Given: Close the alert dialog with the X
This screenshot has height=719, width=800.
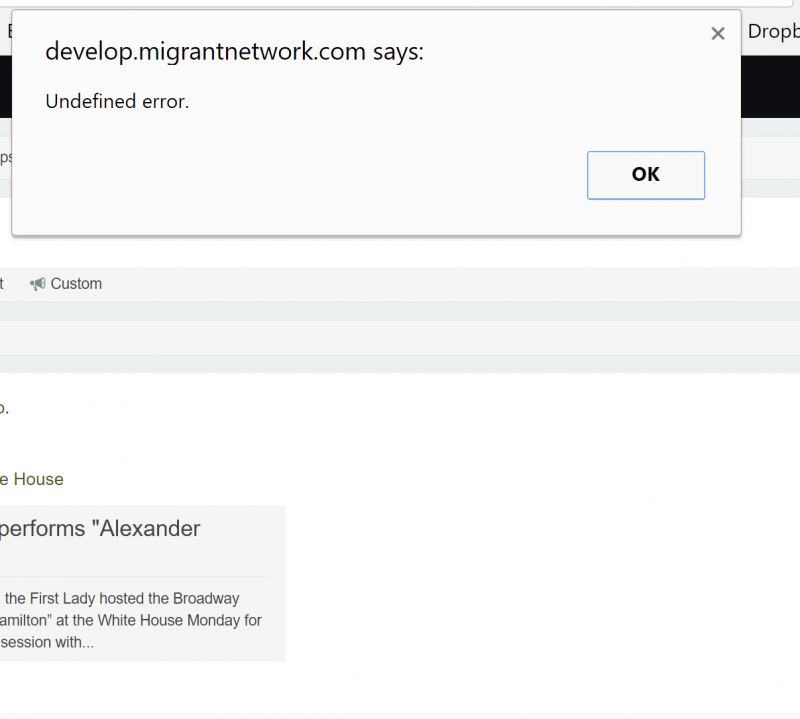Looking at the screenshot, I should point(718,34).
